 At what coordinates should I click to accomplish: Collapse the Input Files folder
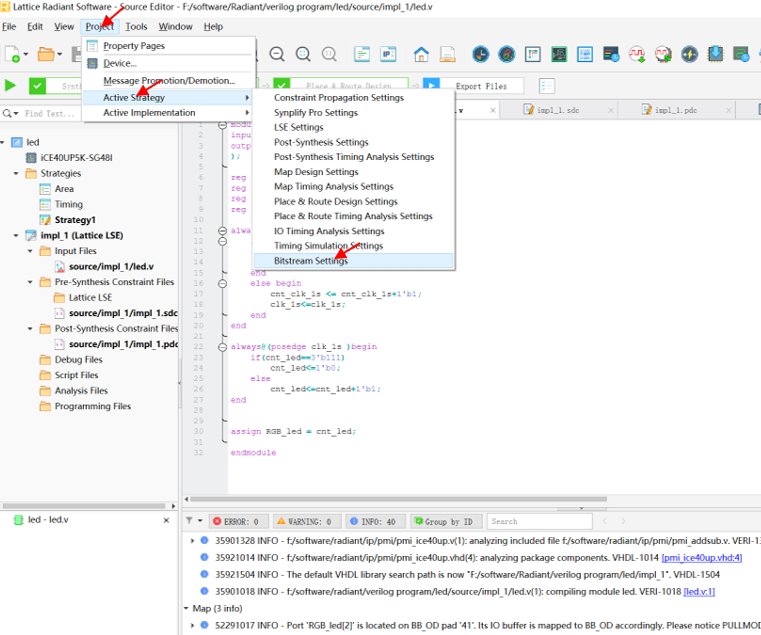click(x=30, y=251)
